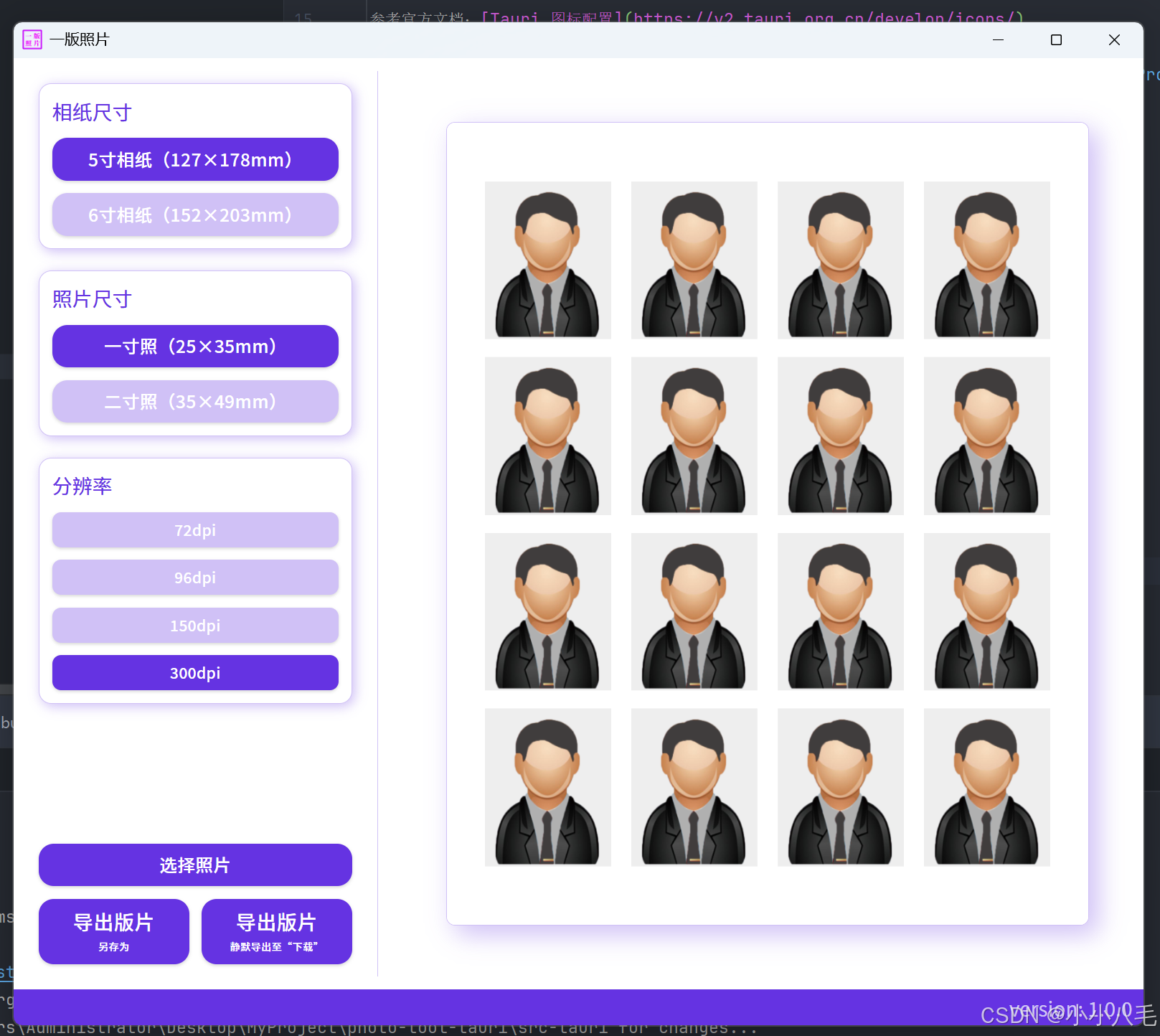The height and width of the screenshot is (1036, 1160).
Task: Click the 照片尺寸 section heading
Action: click(92, 299)
